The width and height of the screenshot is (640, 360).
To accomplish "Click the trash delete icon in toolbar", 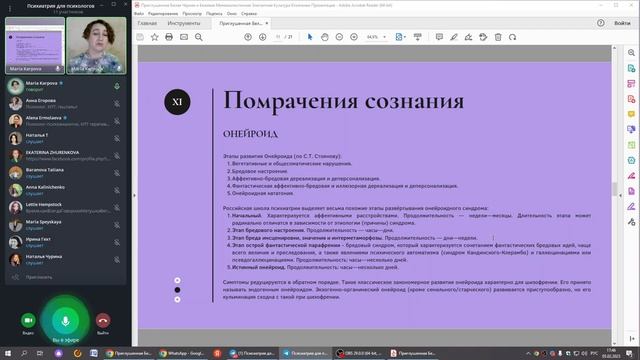I will [x=498, y=37].
